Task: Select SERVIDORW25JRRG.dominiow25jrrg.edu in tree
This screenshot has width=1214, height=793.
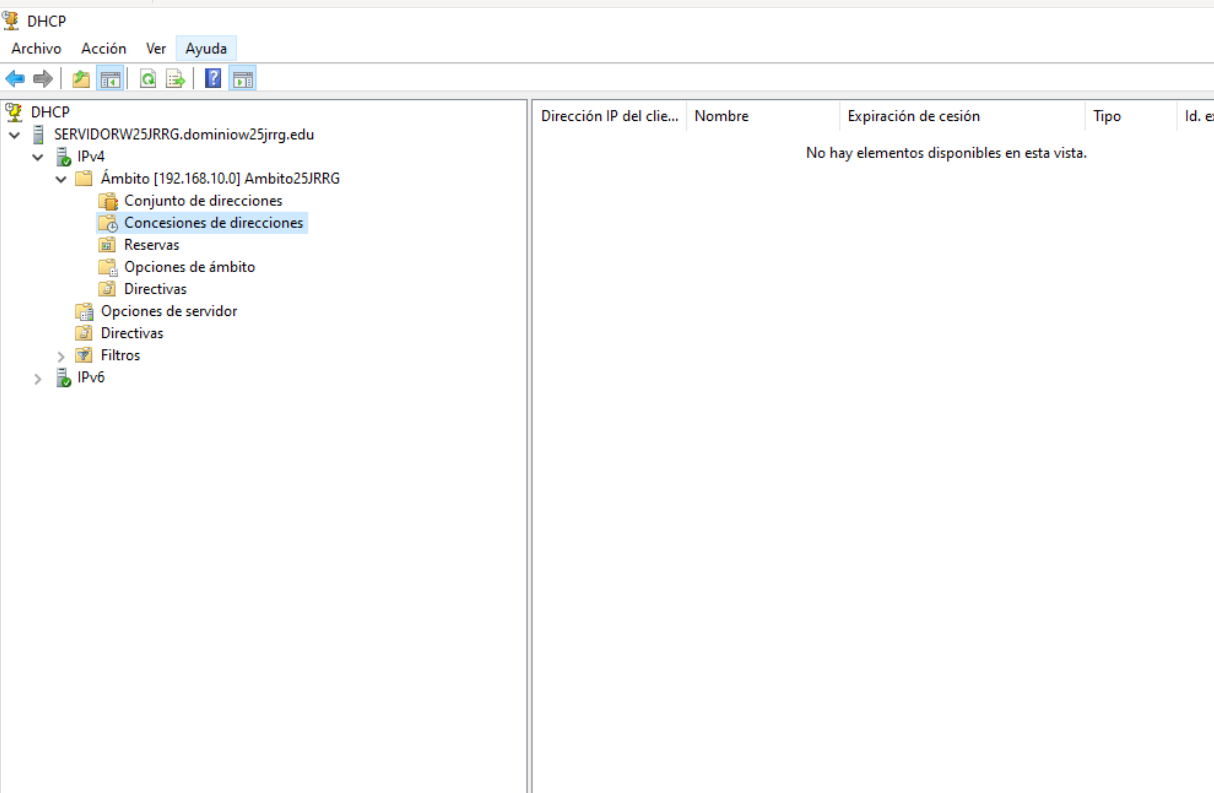Action: point(184,134)
